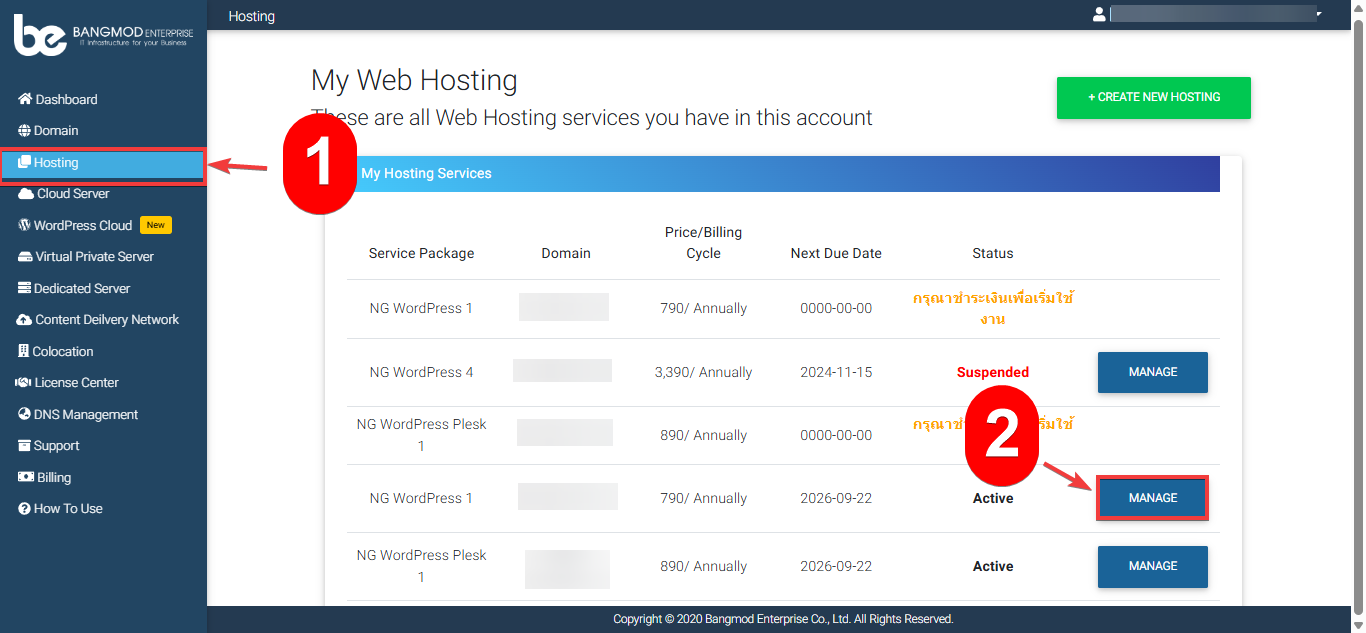Manage the active NG WordPress 1 hosting

coord(1152,498)
